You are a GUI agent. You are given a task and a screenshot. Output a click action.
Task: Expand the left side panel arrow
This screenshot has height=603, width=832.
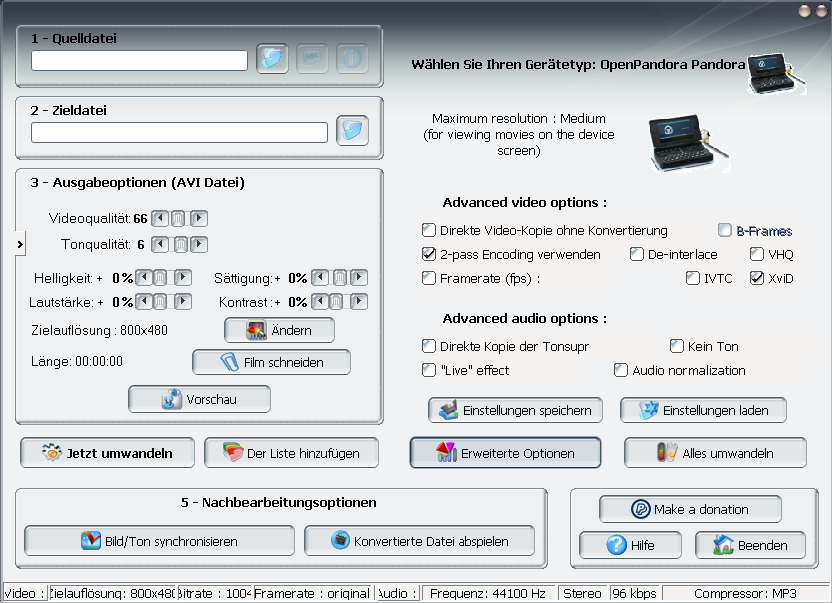(20, 243)
